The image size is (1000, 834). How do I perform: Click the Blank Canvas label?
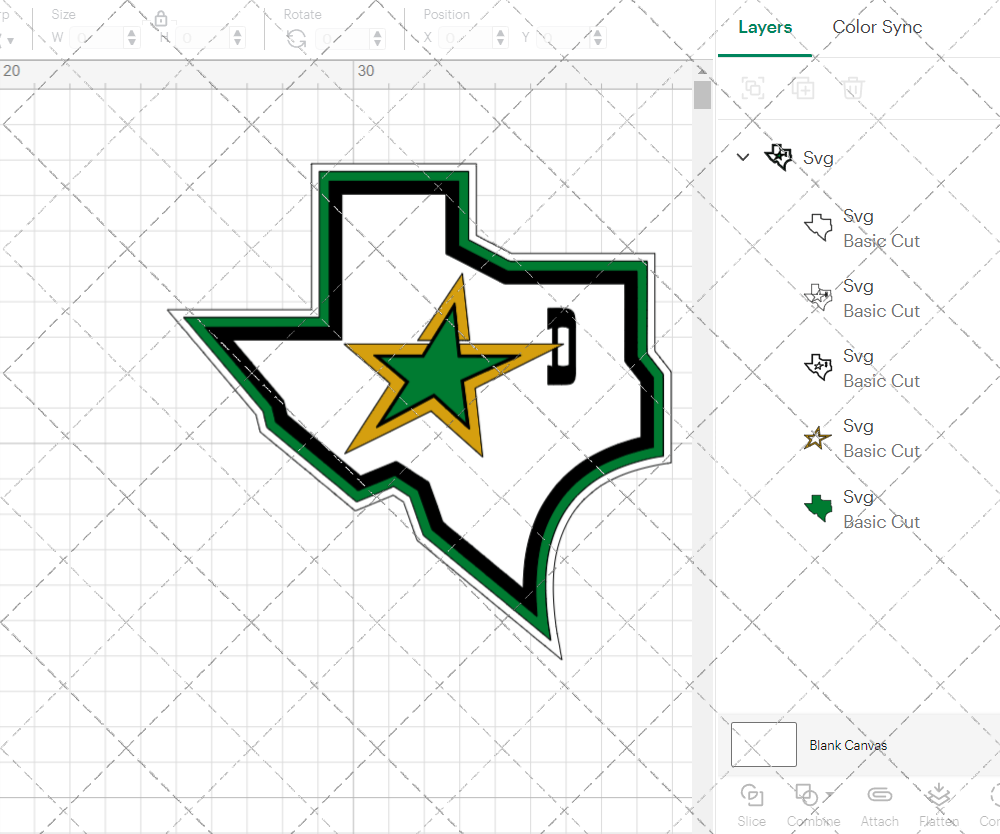click(848, 745)
